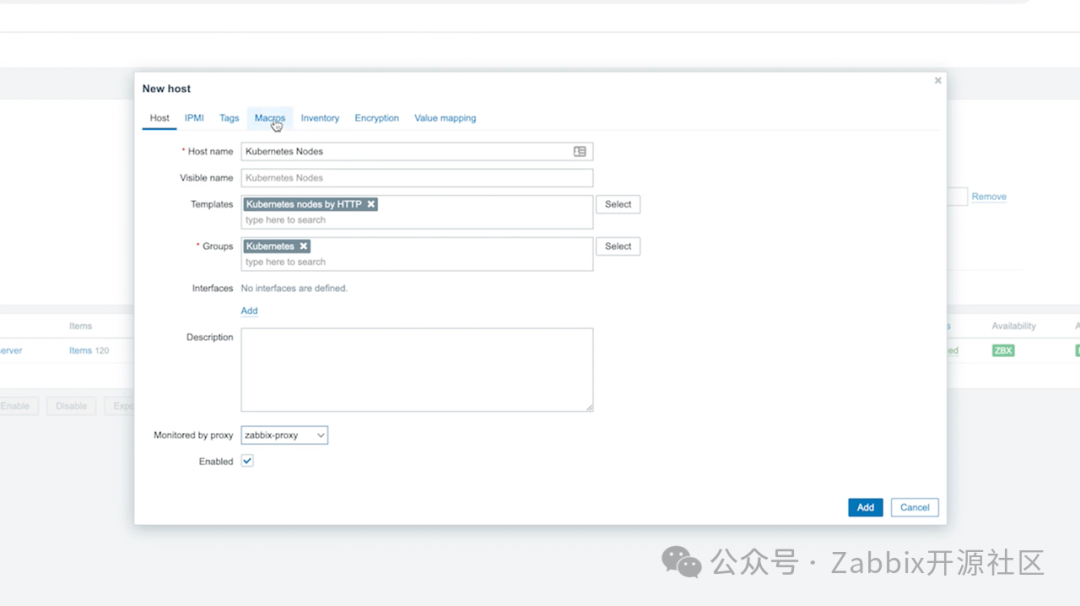Image resolution: width=1080 pixels, height=606 pixels.
Task: Toggle the Enabled checkbox
Action: coord(247,461)
